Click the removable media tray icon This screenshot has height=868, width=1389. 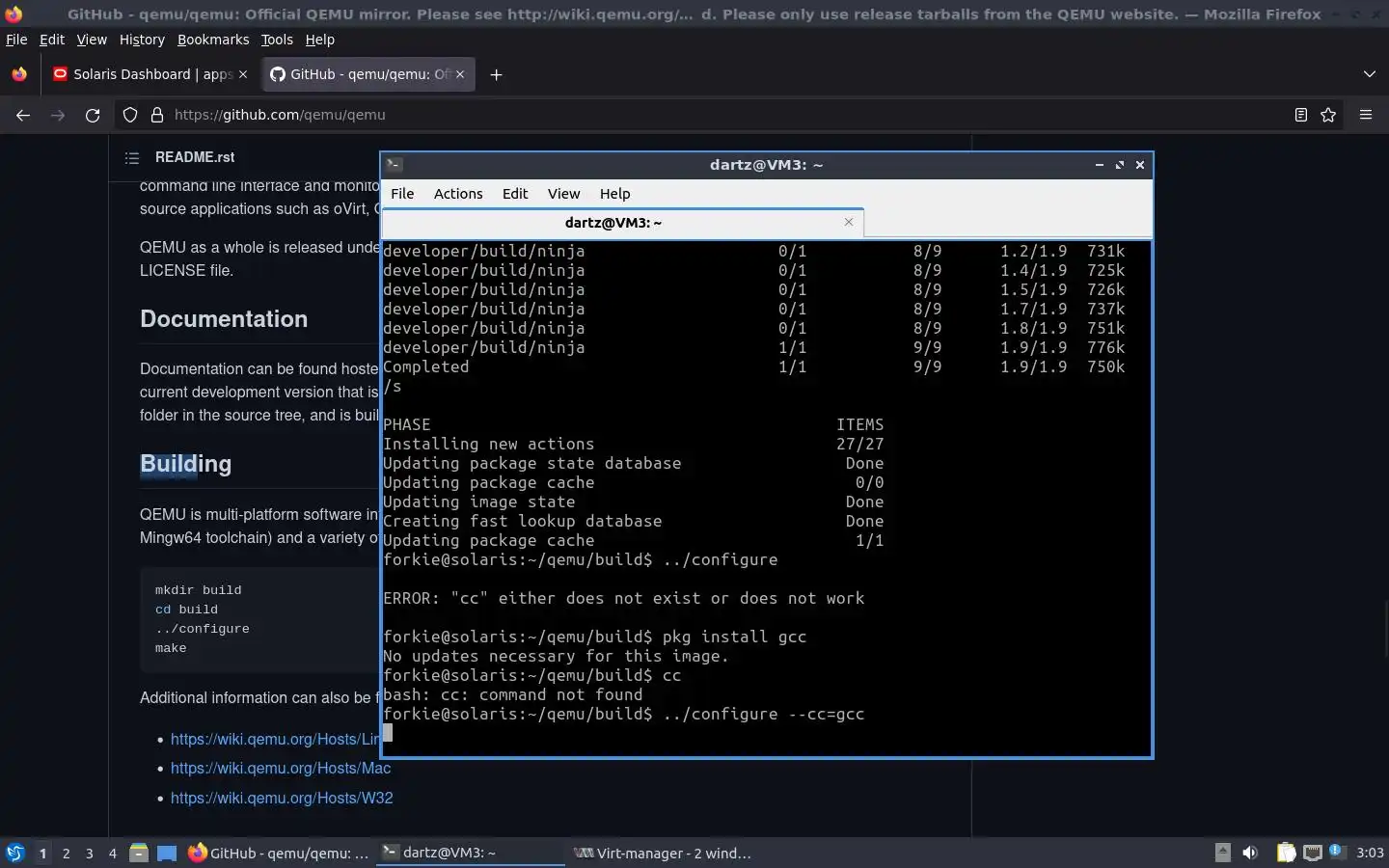pyautogui.click(x=1222, y=853)
